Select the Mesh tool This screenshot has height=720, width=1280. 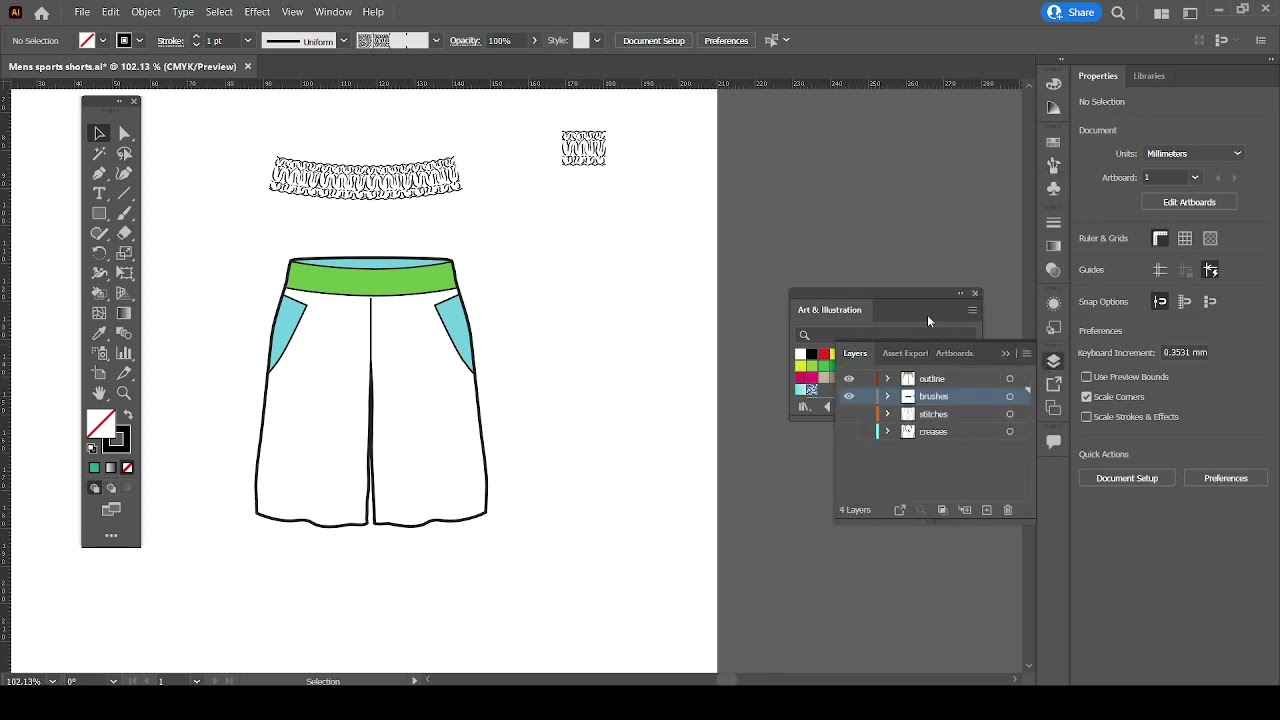tap(99, 314)
